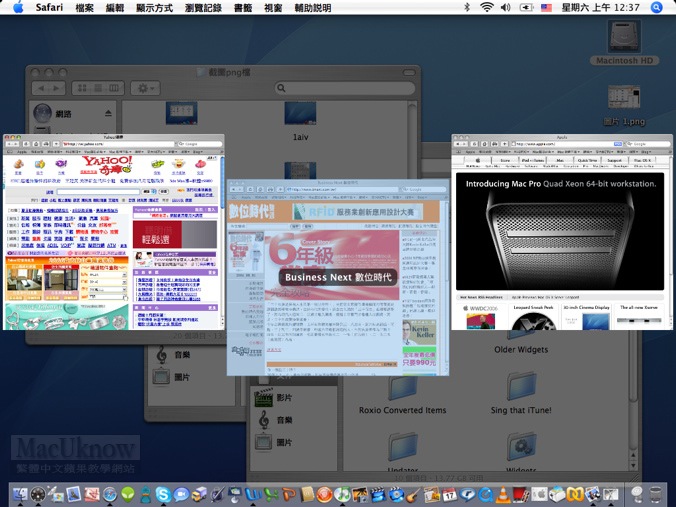Launch iMovie from the Dock
The height and width of the screenshot is (507, 676).
click(x=378, y=494)
